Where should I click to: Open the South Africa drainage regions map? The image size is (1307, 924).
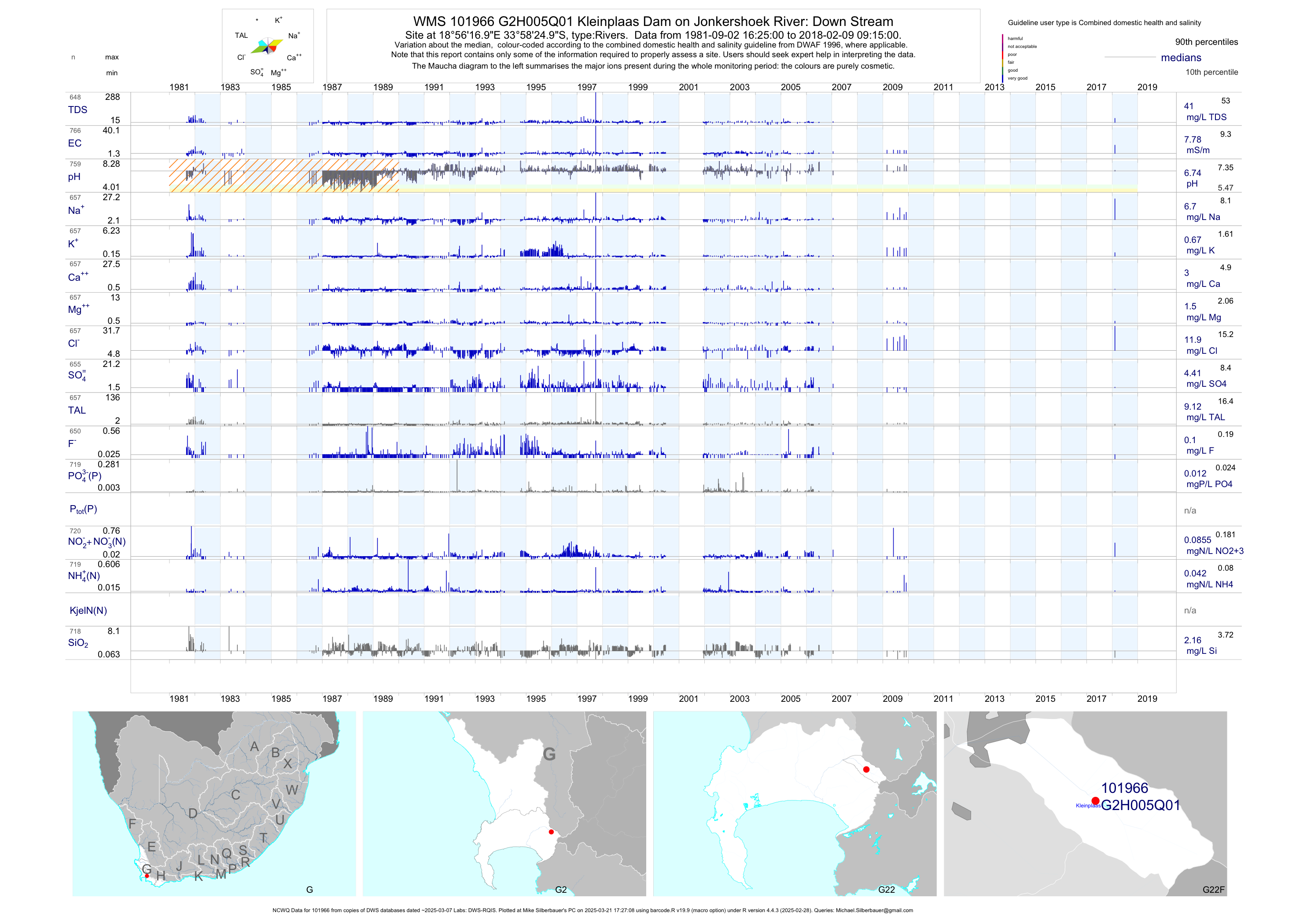click(x=214, y=803)
